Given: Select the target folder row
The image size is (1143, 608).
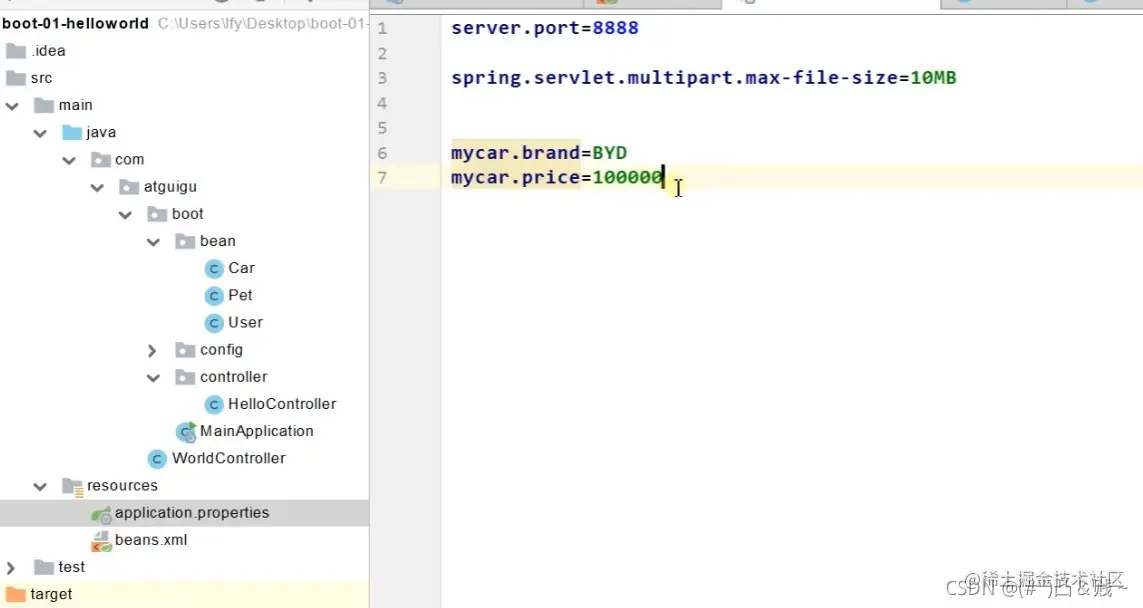Looking at the screenshot, I should (184, 594).
